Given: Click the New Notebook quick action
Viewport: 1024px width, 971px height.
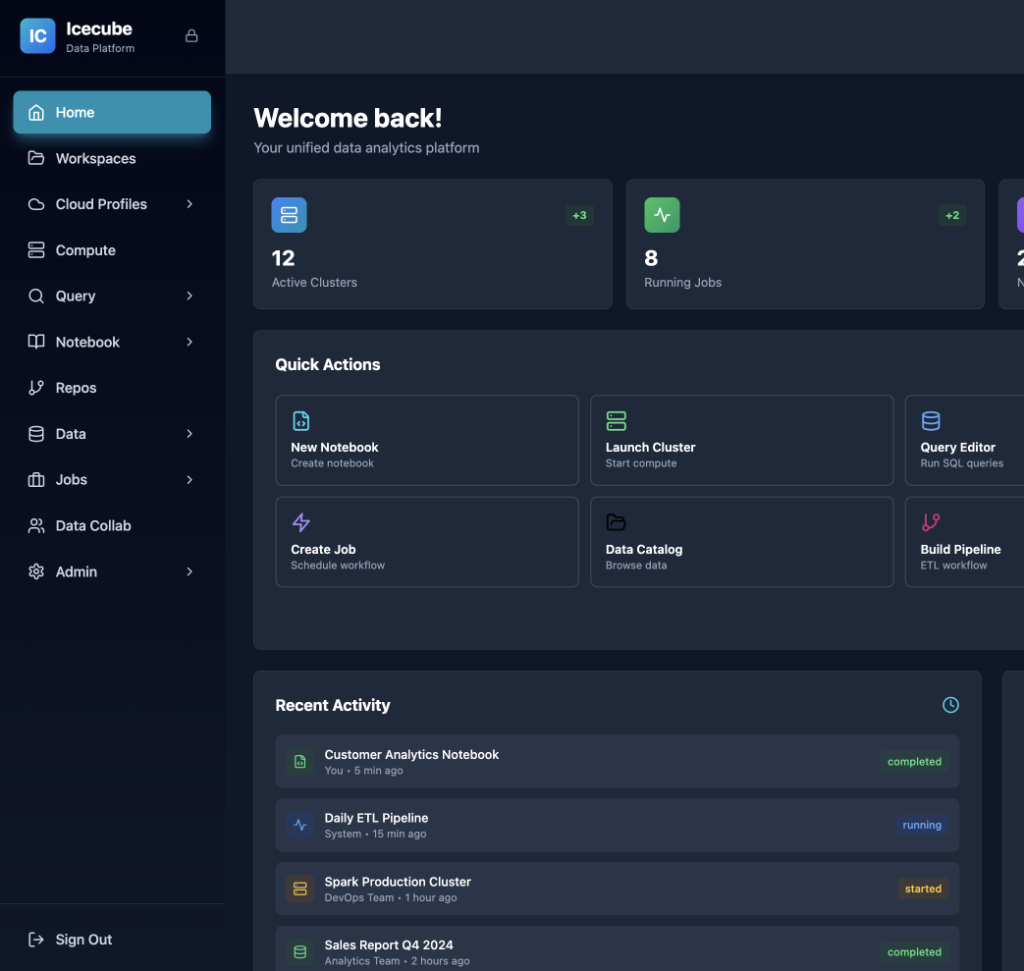Looking at the screenshot, I should [427, 440].
